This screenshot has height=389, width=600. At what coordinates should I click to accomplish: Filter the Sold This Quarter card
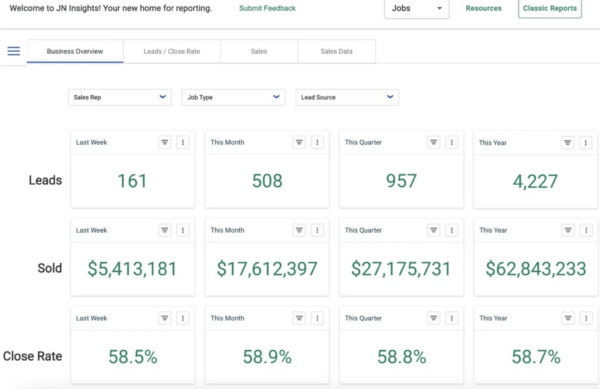point(434,230)
